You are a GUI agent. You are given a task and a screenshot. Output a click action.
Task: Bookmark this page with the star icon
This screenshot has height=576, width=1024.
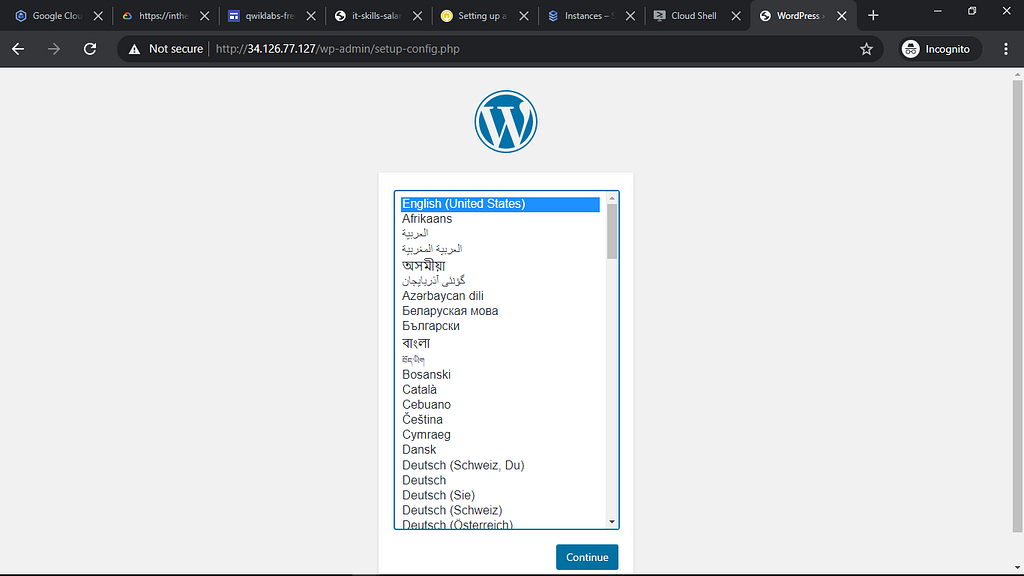point(866,49)
